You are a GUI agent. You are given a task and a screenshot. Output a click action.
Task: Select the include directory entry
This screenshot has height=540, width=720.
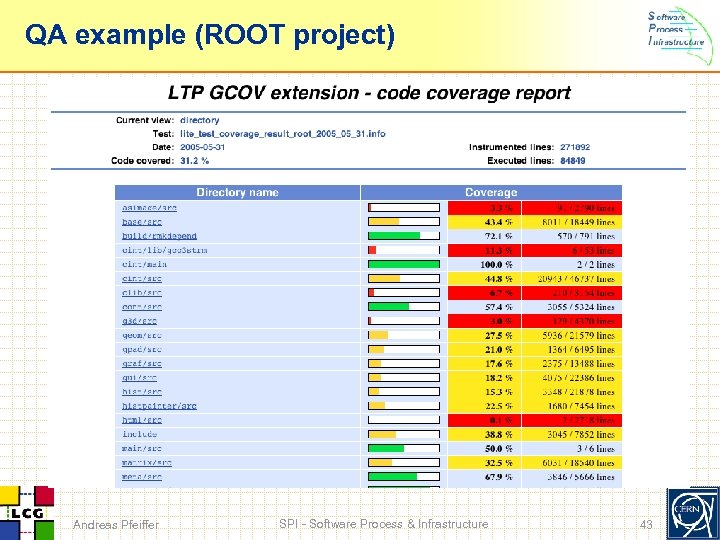point(140,434)
